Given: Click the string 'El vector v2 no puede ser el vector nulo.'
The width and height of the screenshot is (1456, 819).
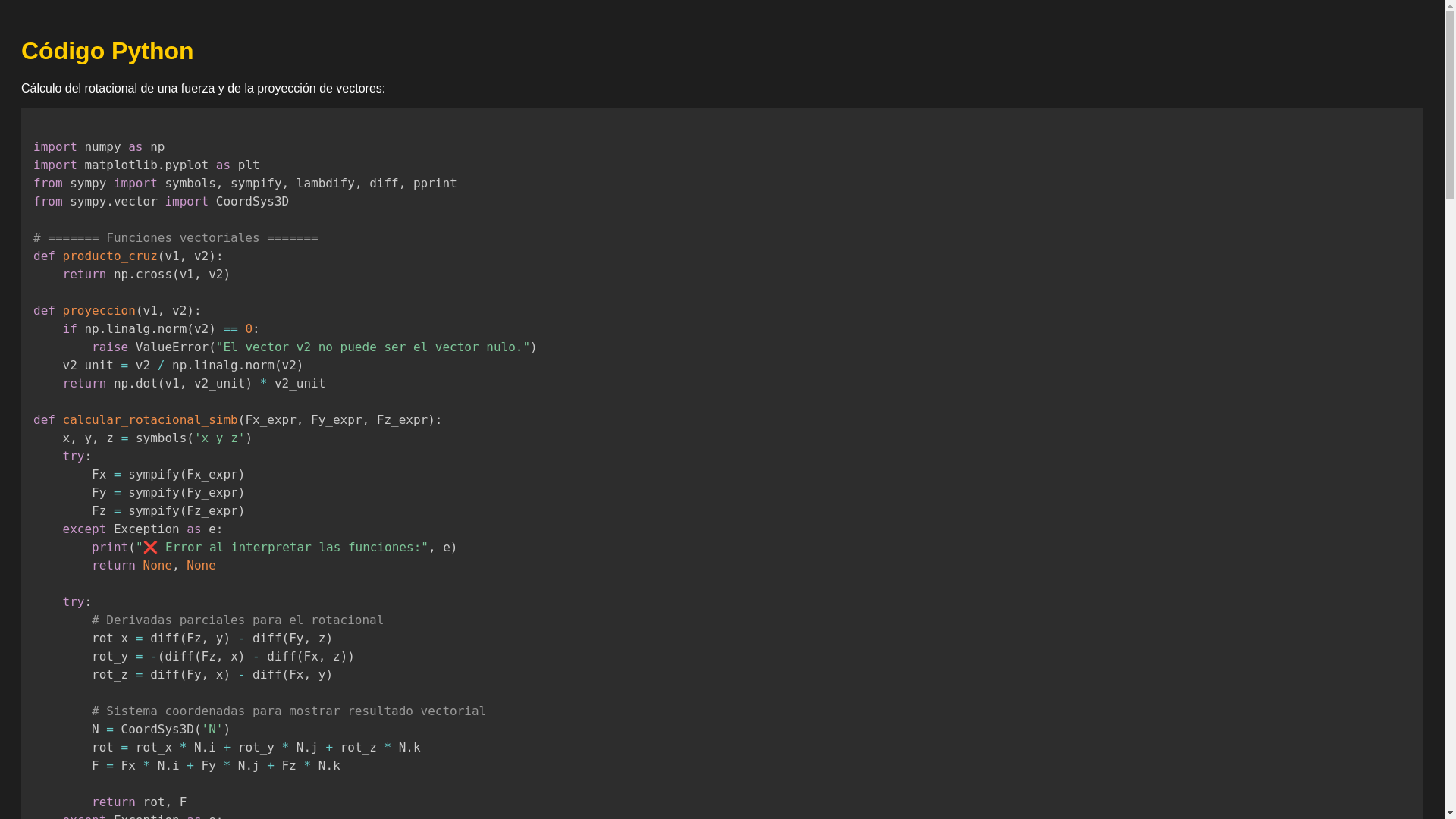Looking at the screenshot, I should point(373,347).
